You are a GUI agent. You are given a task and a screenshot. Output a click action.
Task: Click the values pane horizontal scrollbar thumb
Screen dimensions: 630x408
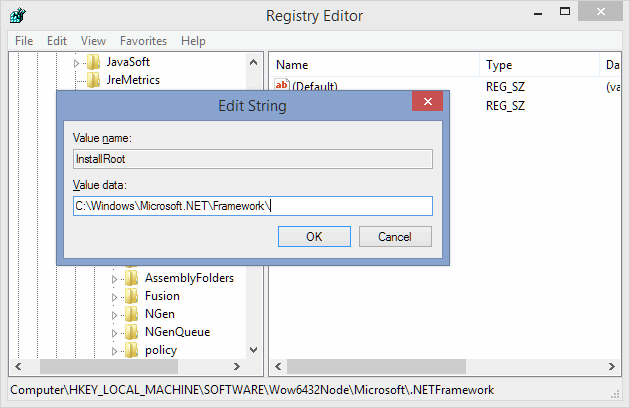[376, 366]
